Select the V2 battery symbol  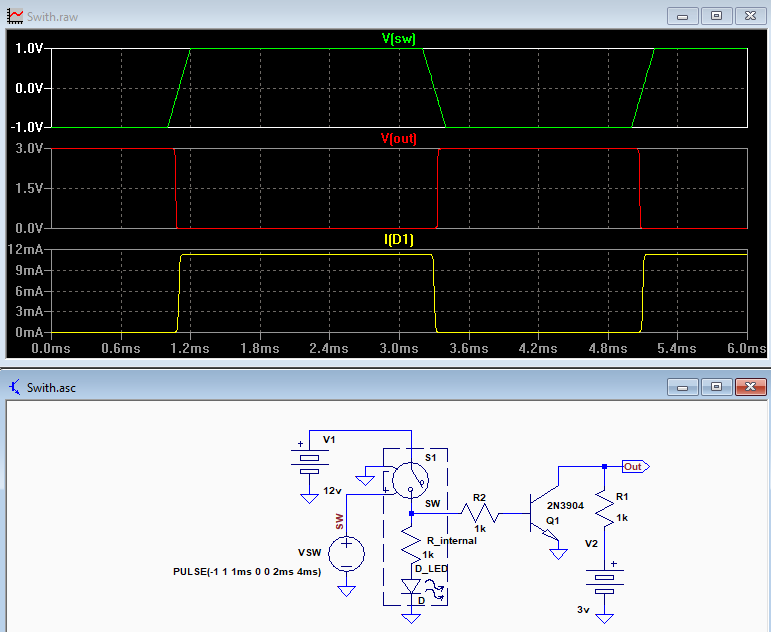(604, 584)
